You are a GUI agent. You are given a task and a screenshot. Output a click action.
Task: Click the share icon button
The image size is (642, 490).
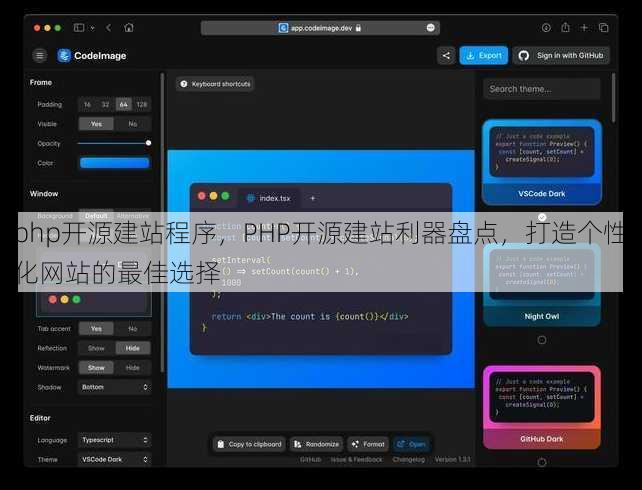point(446,55)
